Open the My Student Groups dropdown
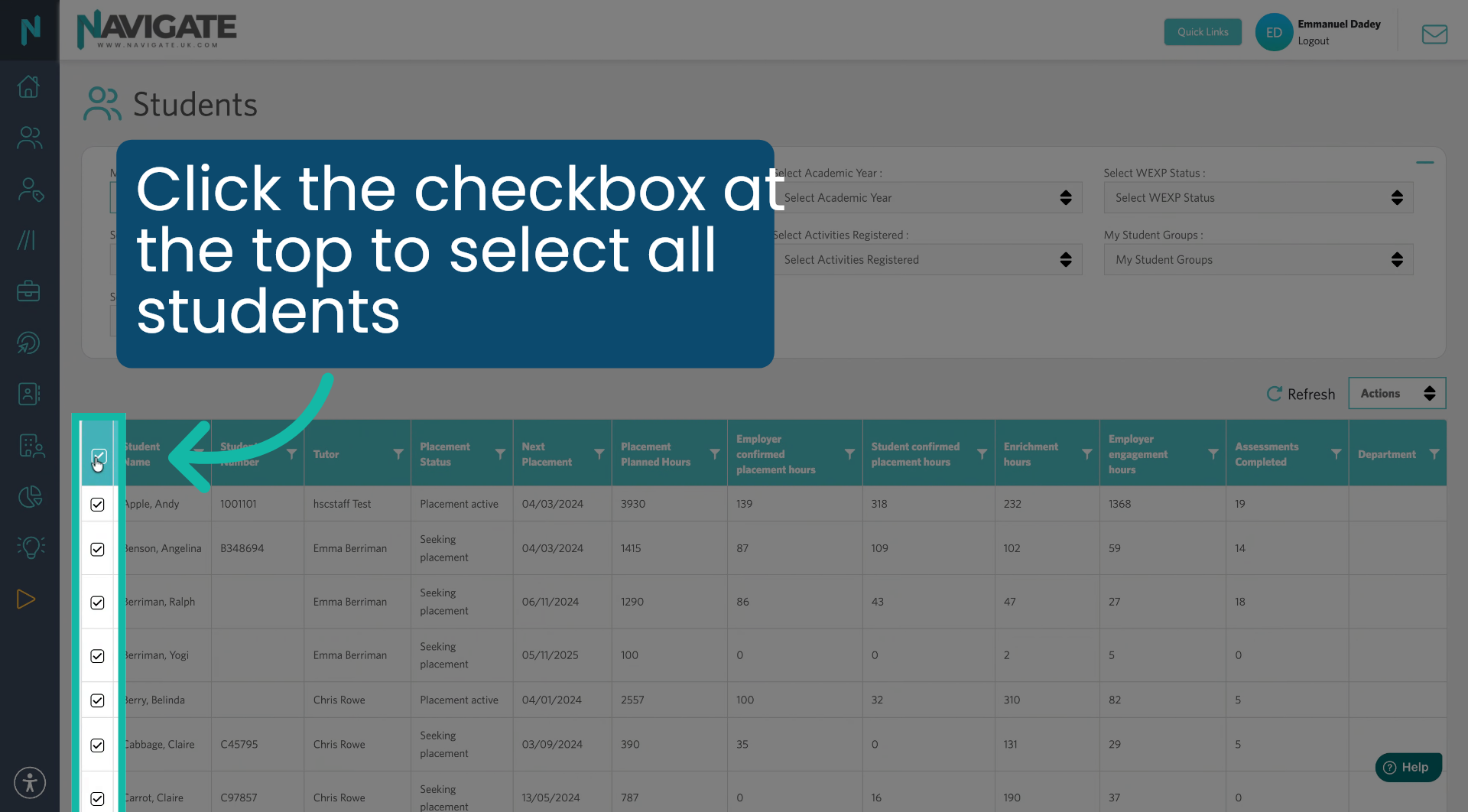The height and width of the screenshot is (812, 1468). coord(1258,259)
